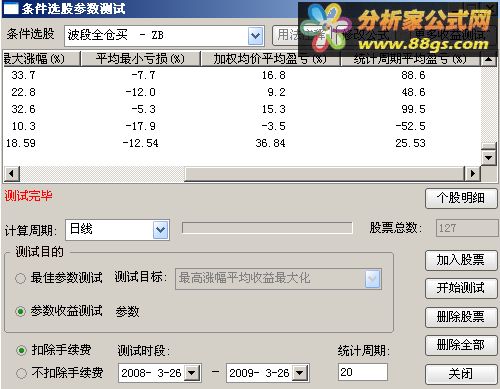Select the cell showing 25.53
Viewport: 500px width, 389px height.
point(410,143)
